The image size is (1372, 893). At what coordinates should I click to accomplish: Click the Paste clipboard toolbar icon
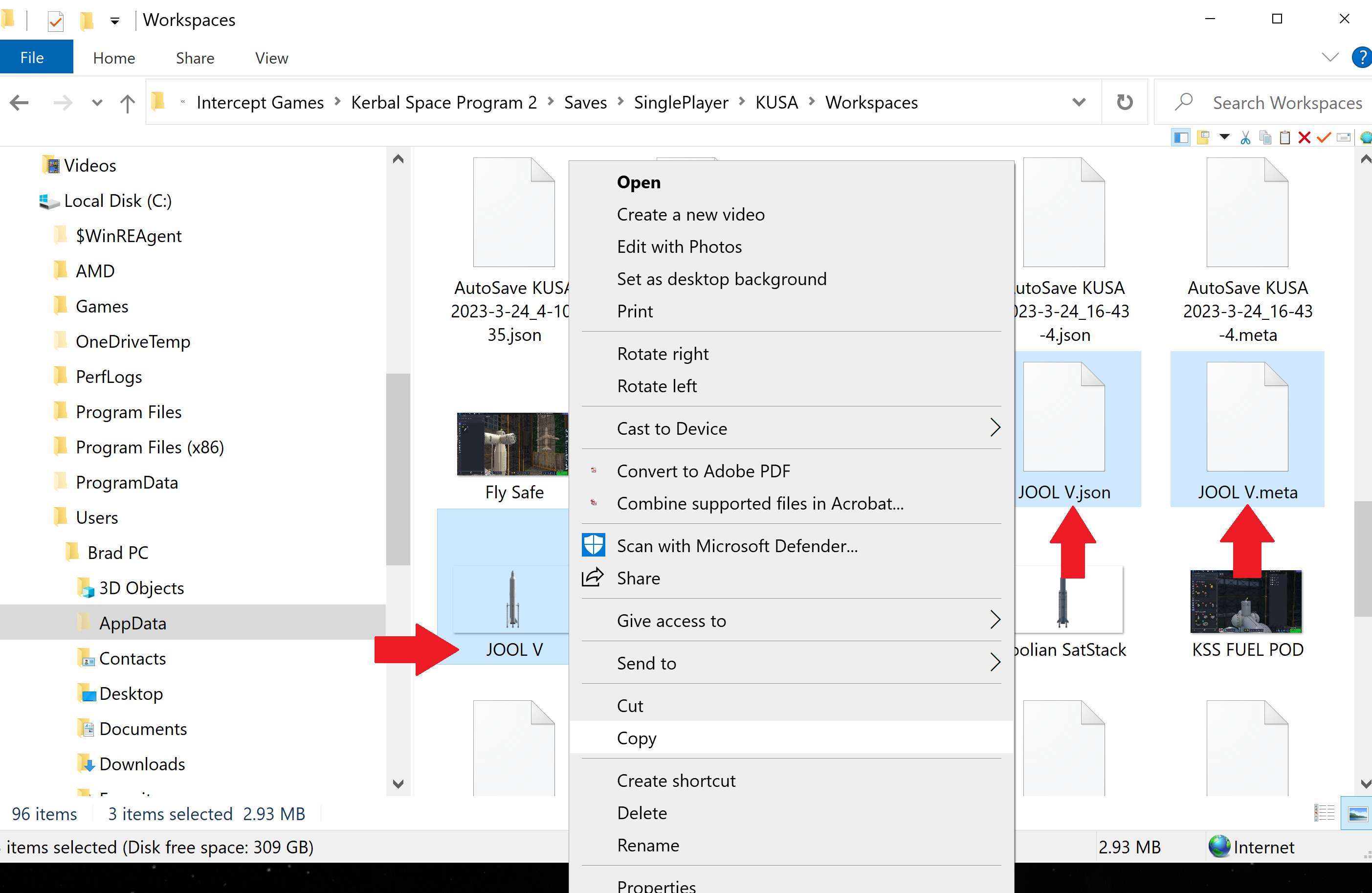point(1284,137)
